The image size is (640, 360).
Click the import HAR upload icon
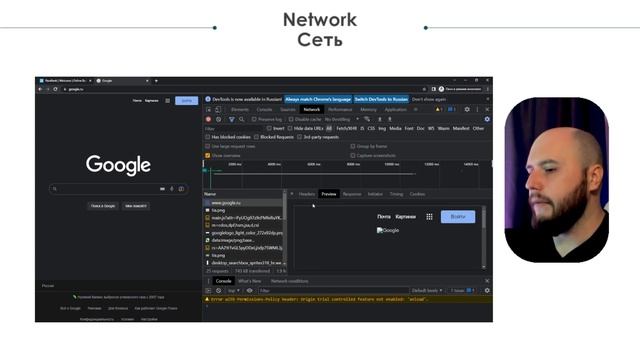click(x=380, y=119)
